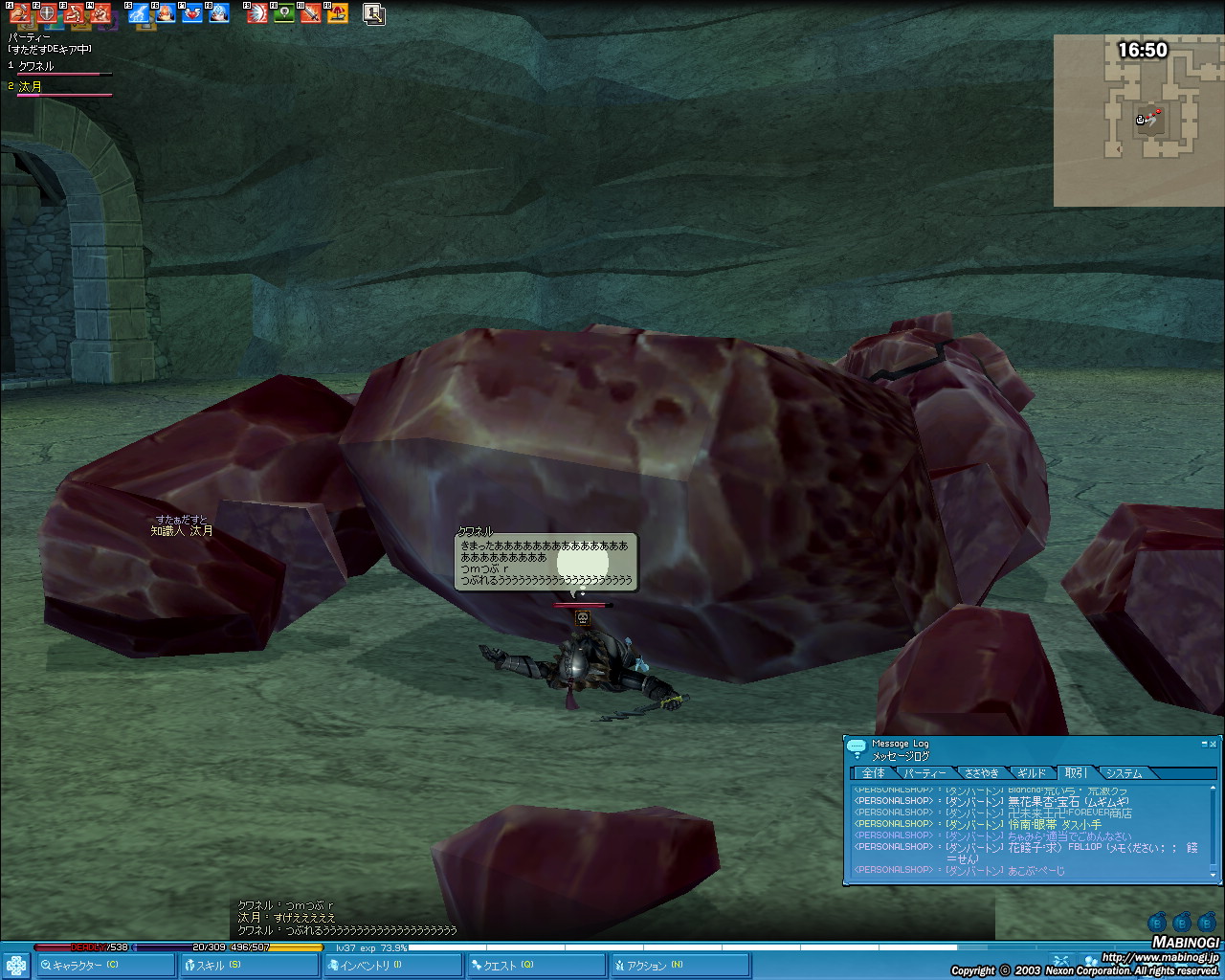Switch to ささやき whisper tab

coord(981,773)
